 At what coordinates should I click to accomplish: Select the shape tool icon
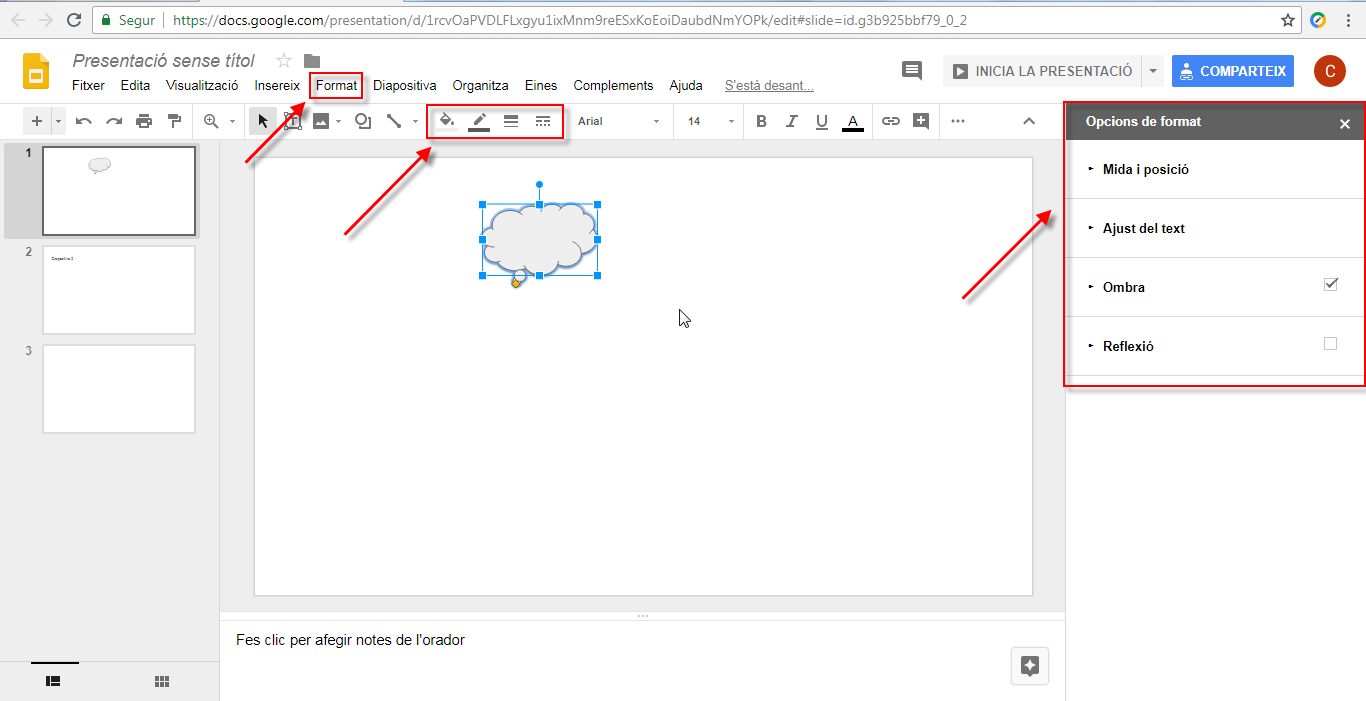[363, 121]
